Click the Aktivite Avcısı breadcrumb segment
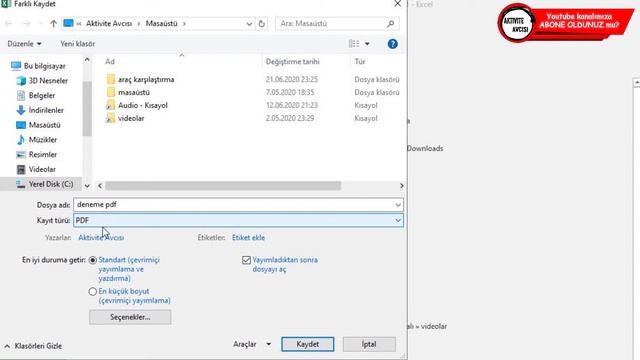Screen dimensions: 640x360 (109, 24)
